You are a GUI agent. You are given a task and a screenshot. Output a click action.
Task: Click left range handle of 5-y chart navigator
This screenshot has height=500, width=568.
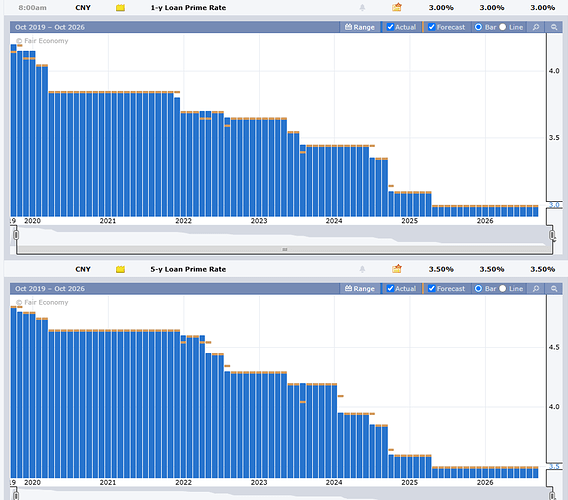16,496
